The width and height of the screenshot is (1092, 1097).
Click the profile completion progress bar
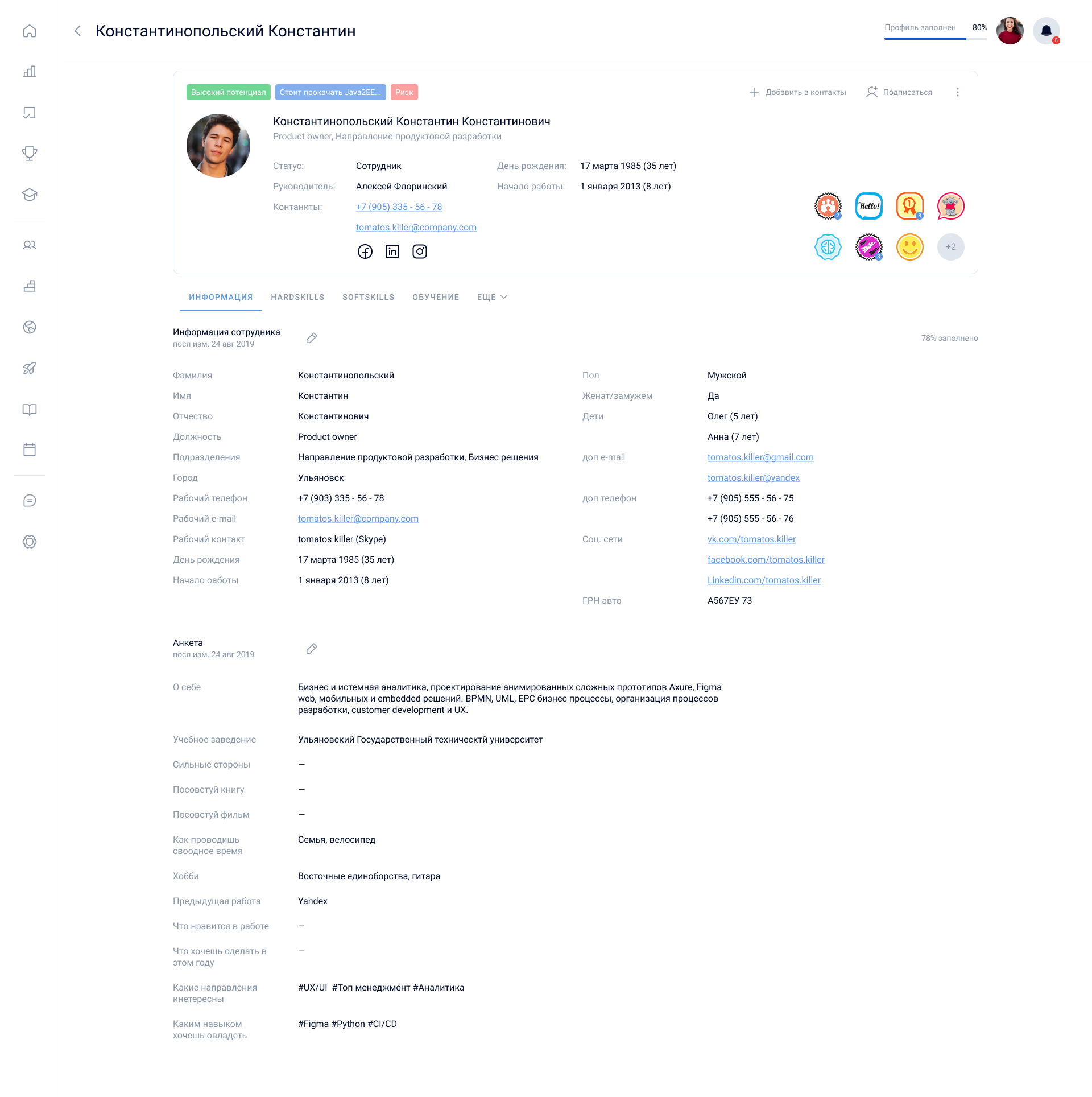[935, 38]
